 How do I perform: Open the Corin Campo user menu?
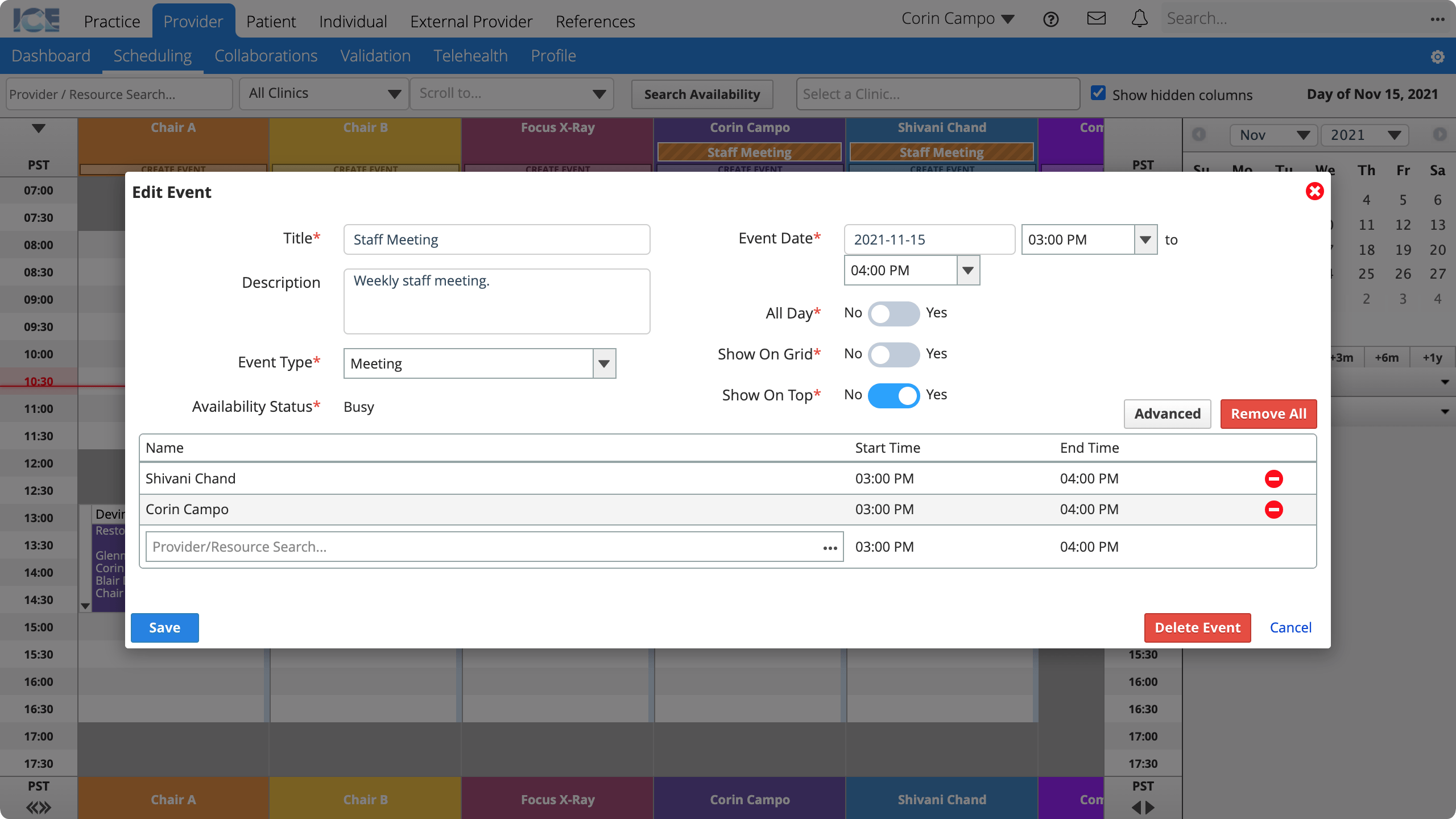click(958, 19)
